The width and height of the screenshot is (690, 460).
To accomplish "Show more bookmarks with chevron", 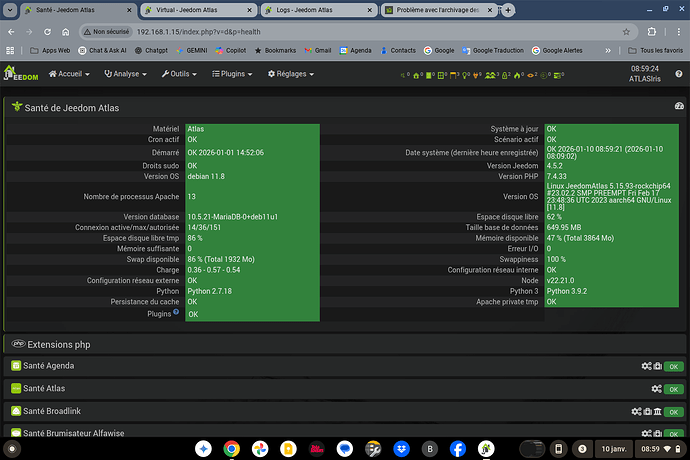I will coord(608,51).
